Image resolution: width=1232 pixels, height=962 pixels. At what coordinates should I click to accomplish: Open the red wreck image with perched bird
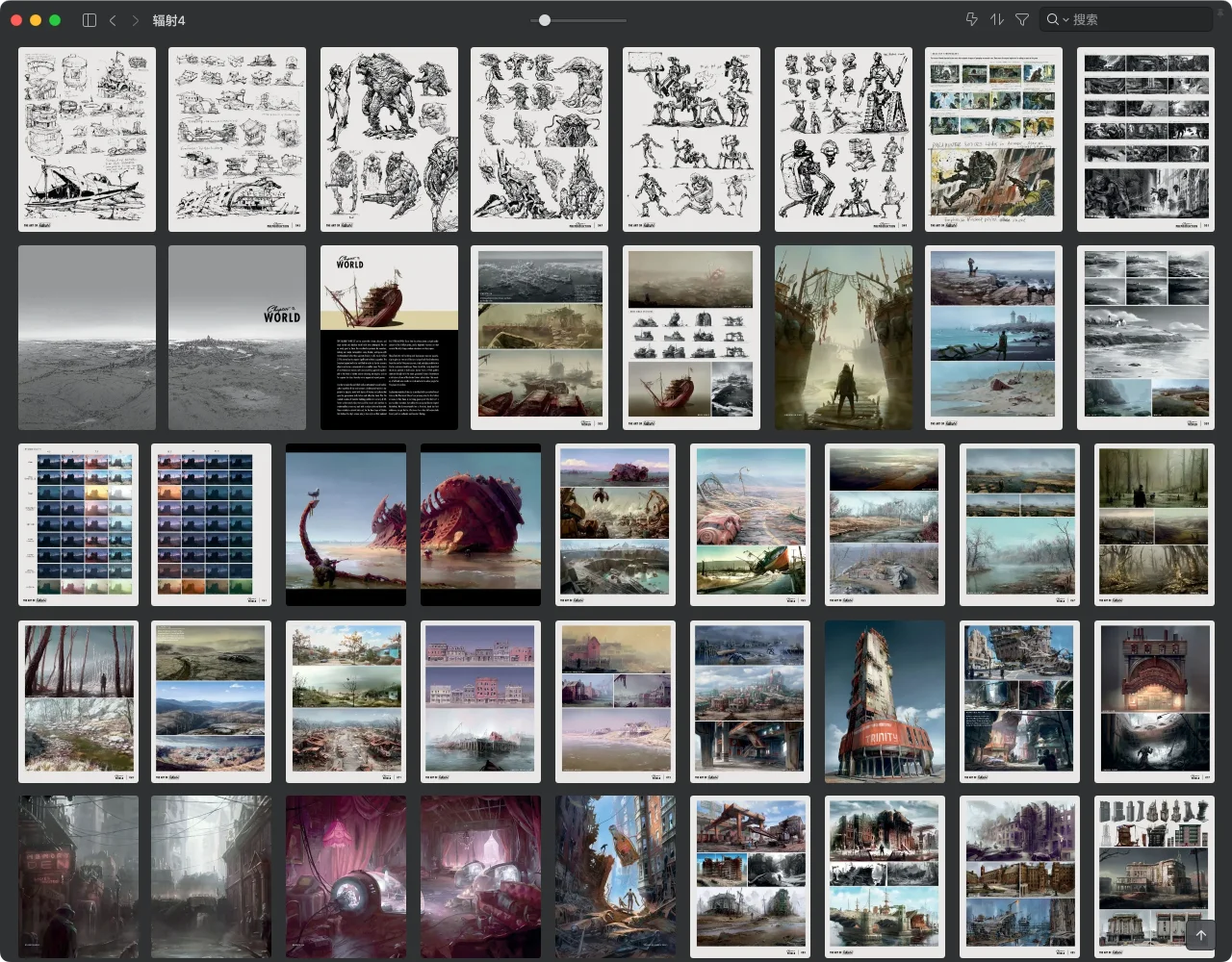click(x=346, y=525)
